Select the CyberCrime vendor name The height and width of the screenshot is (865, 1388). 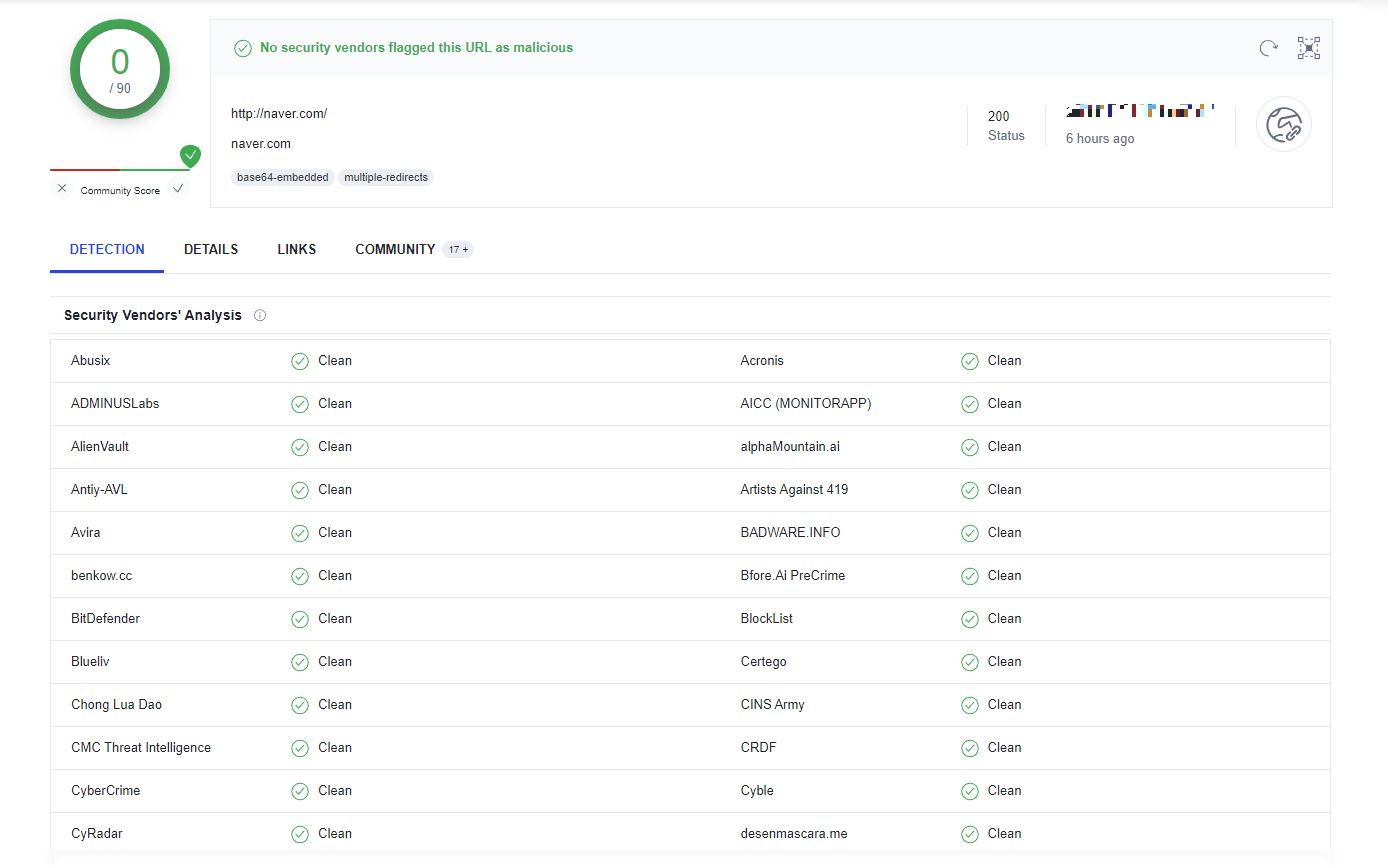click(106, 791)
